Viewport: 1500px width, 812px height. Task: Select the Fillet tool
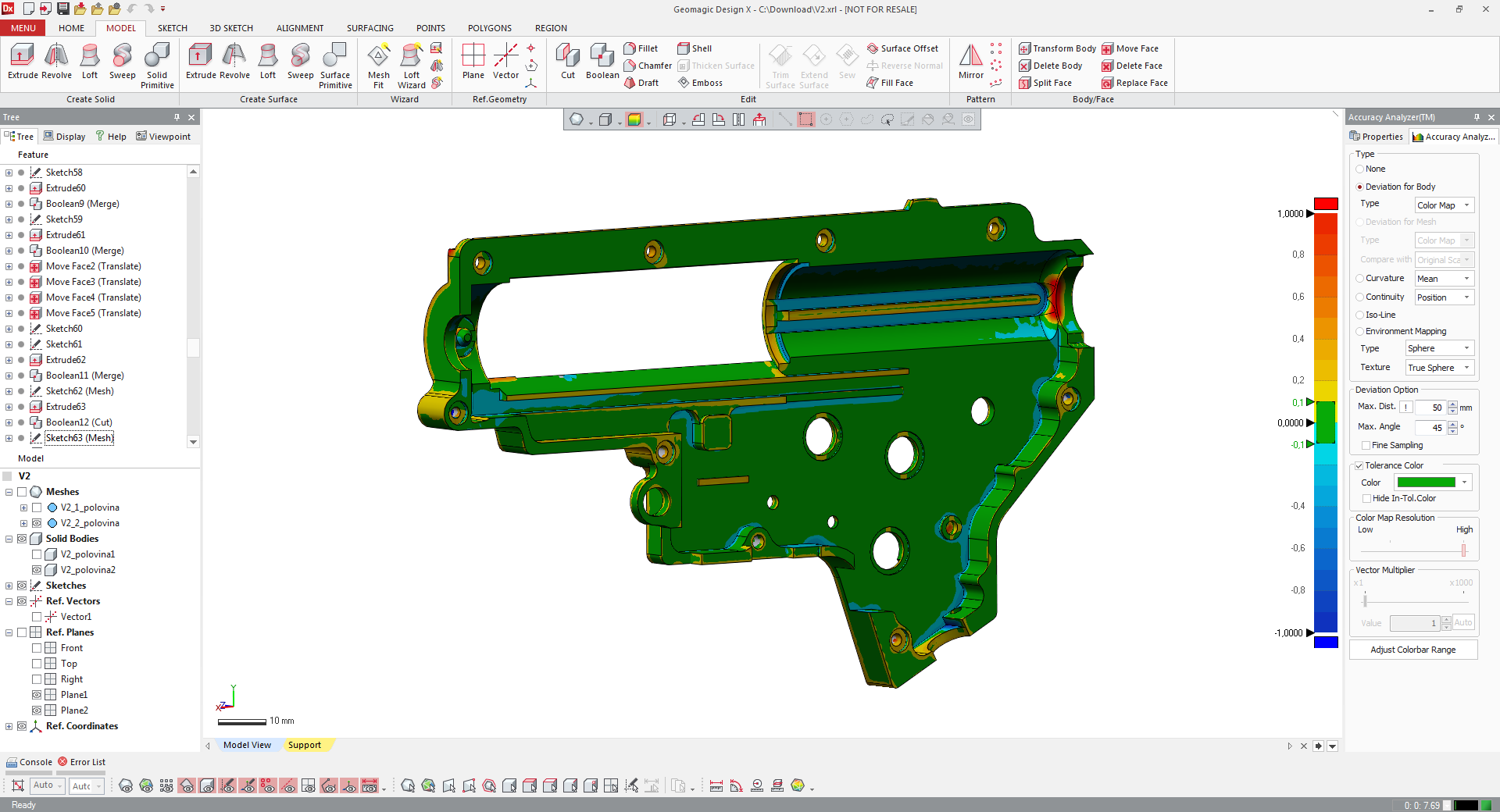click(x=641, y=48)
